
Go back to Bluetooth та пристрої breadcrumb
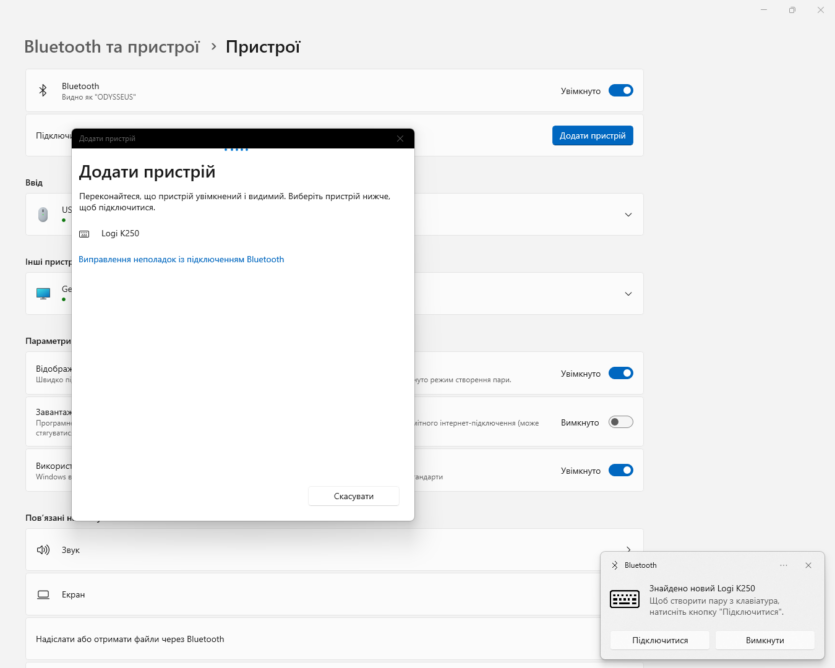(112, 47)
